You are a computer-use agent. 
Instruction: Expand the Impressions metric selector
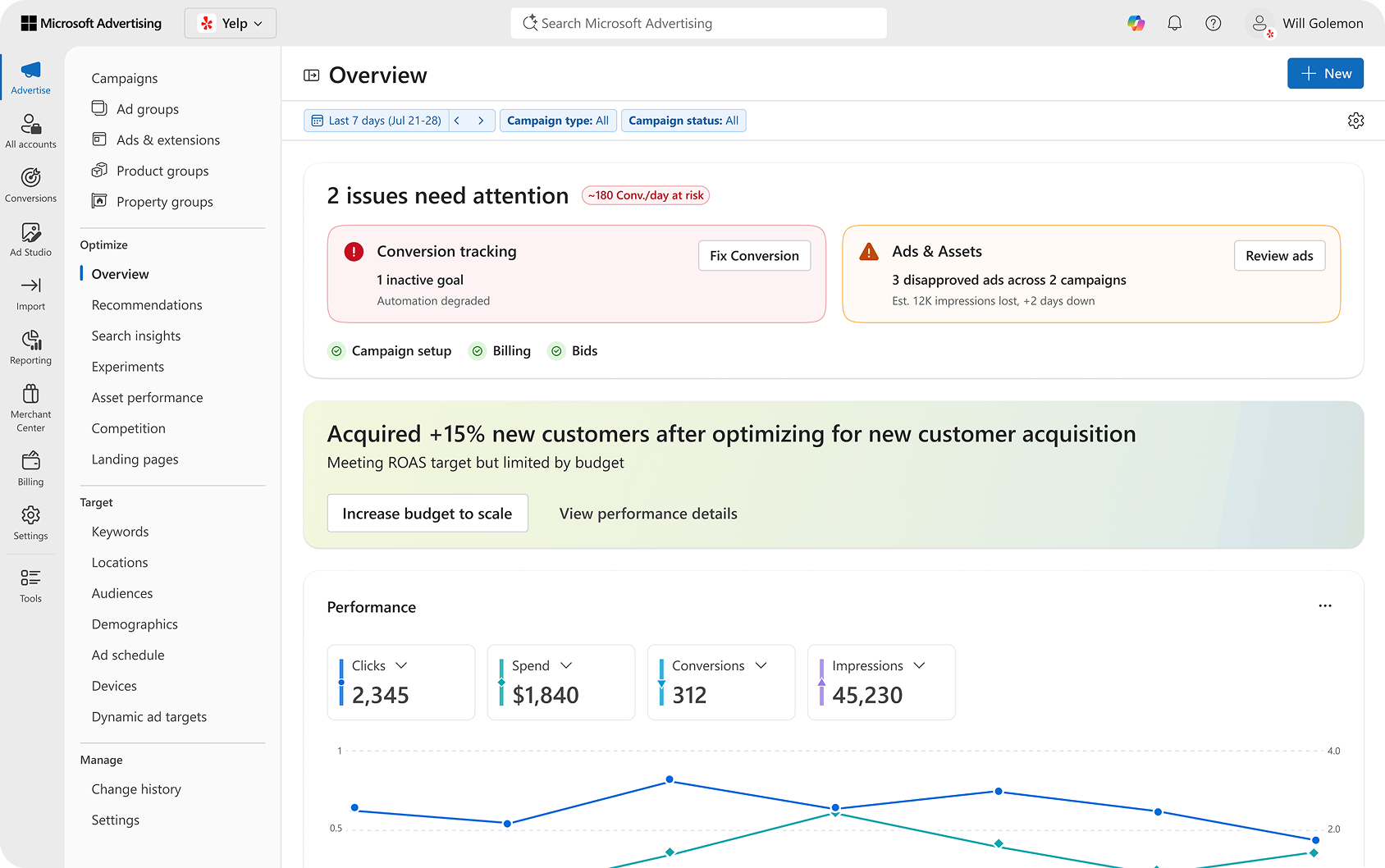click(920, 665)
